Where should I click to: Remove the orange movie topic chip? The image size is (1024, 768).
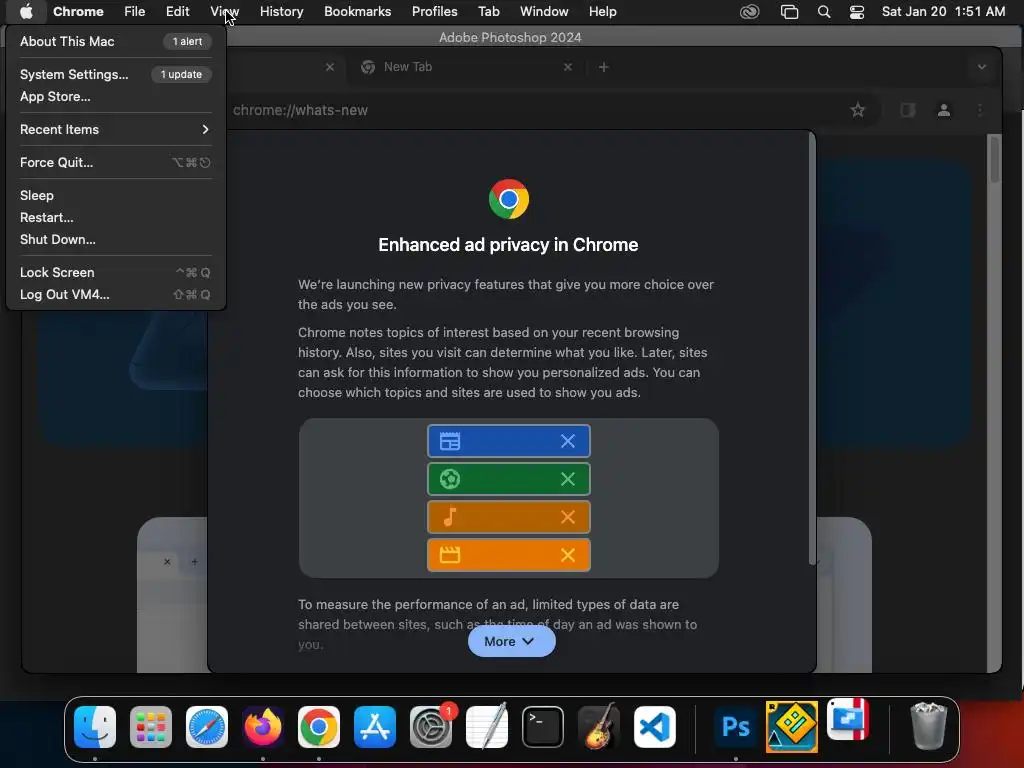coord(568,554)
